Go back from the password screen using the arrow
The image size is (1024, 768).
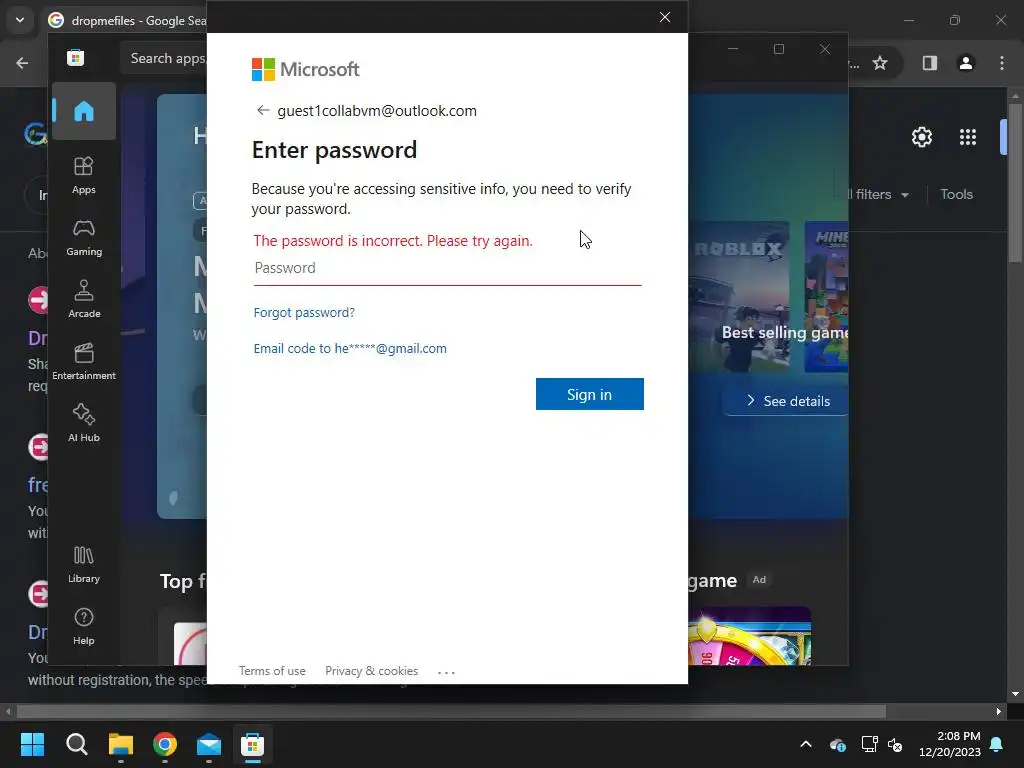click(x=263, y=110)
